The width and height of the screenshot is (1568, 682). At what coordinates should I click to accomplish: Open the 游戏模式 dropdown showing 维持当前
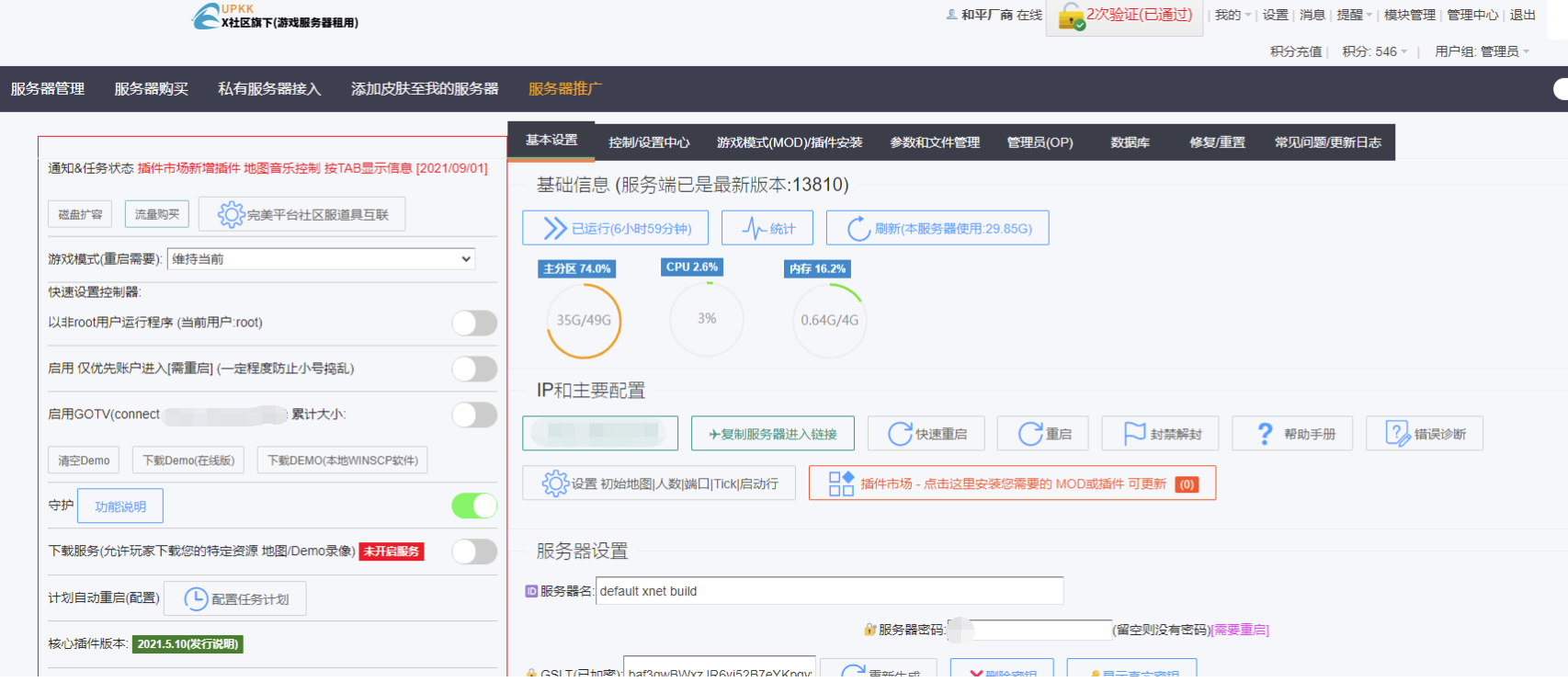coord(321,259)
